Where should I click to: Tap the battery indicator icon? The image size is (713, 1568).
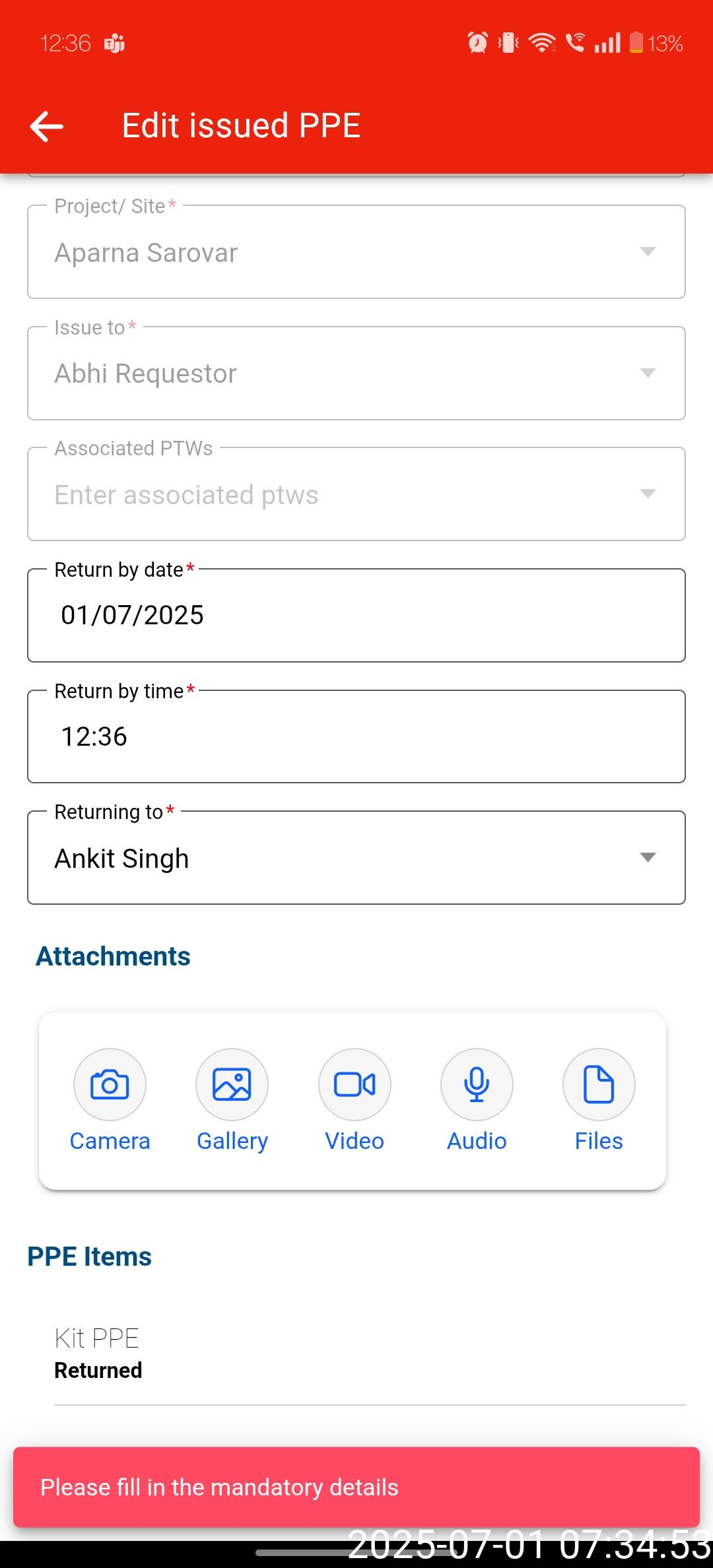[x=636, y=43]
